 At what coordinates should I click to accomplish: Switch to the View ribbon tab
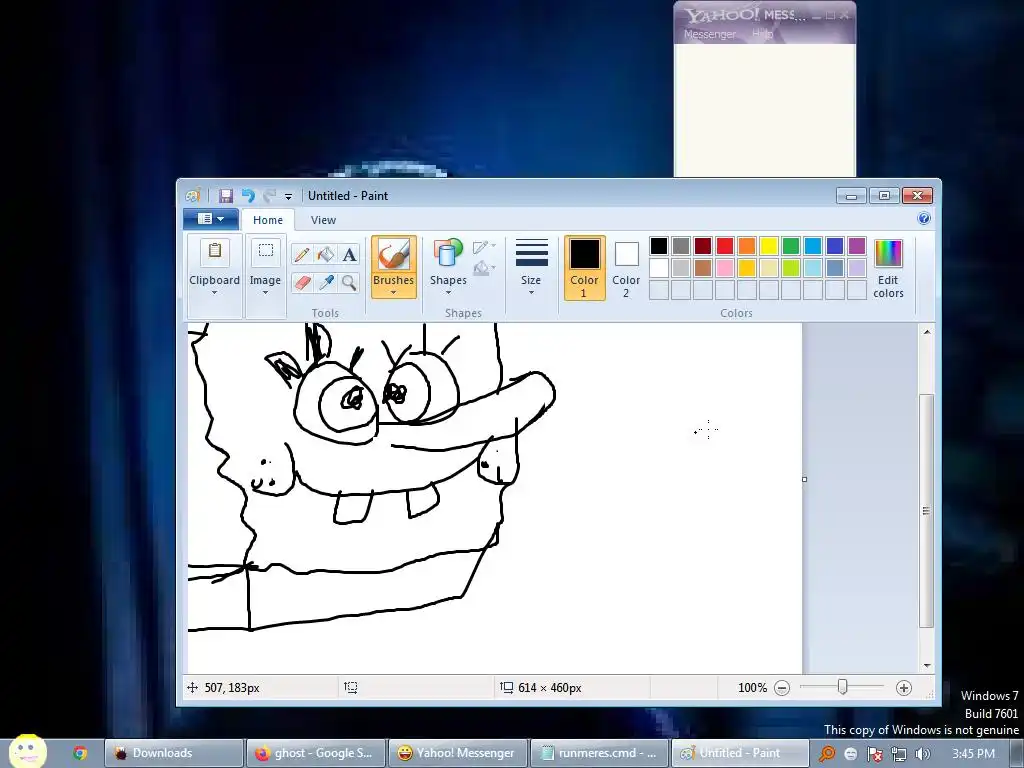point(323,220)
